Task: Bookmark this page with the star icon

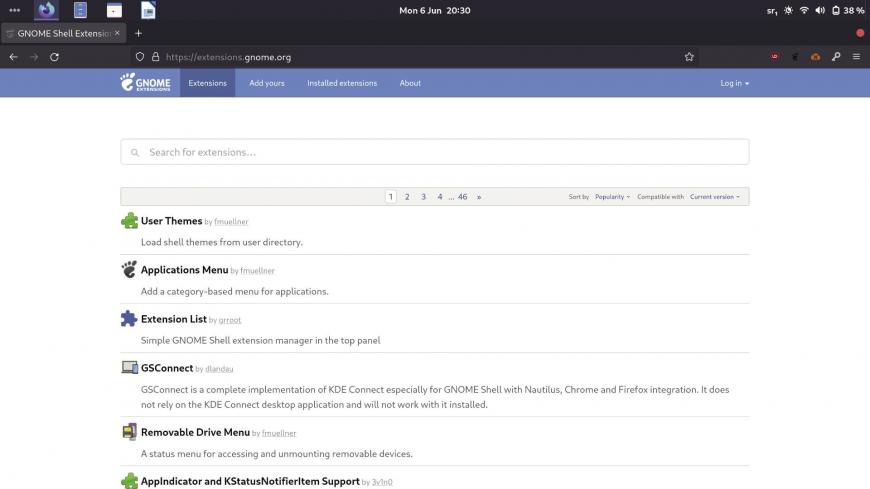Action: 689,57
